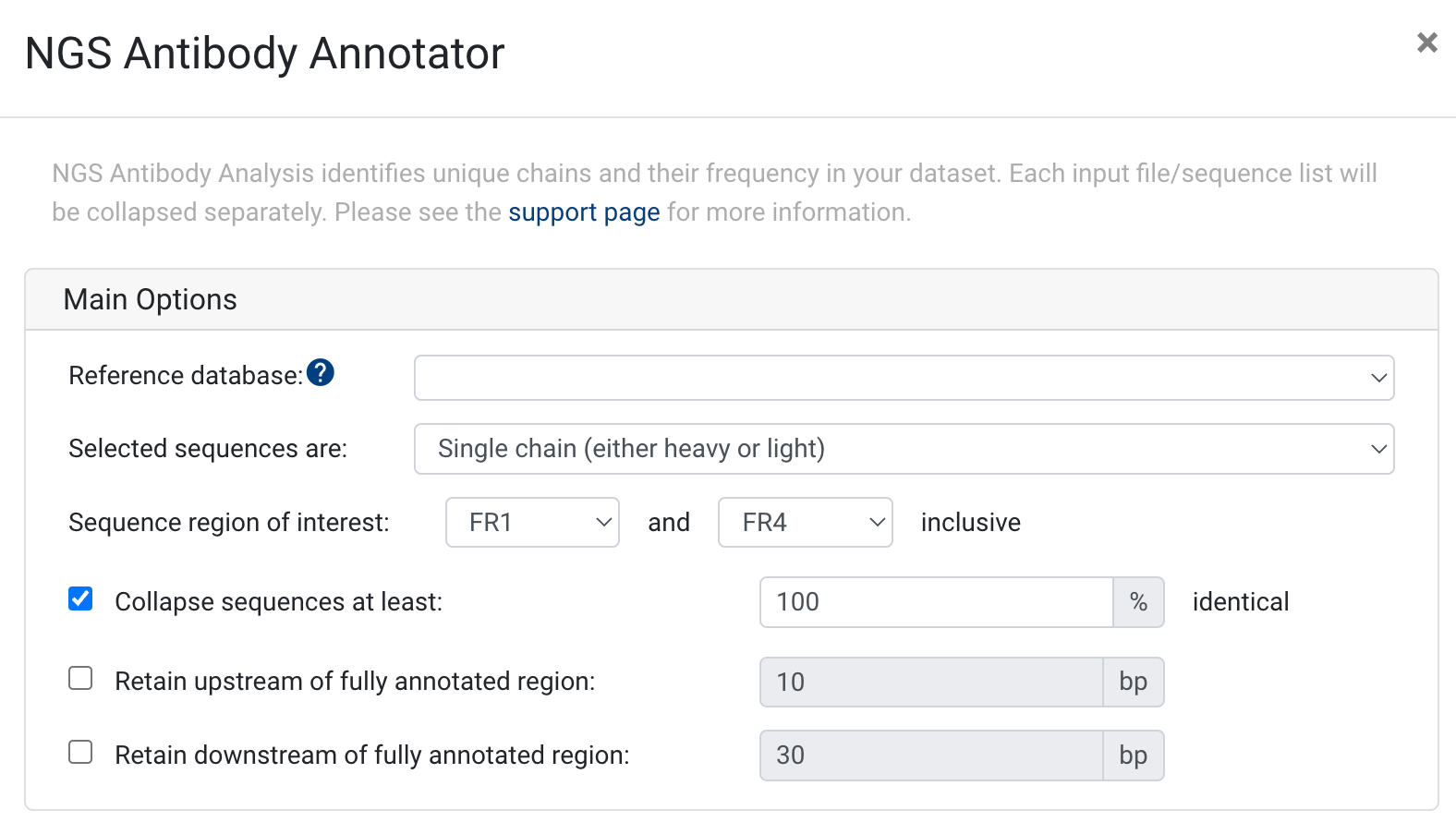Click the Reference database help icon
Viewport: 1456px width, 822px height.
click(321, 373)
